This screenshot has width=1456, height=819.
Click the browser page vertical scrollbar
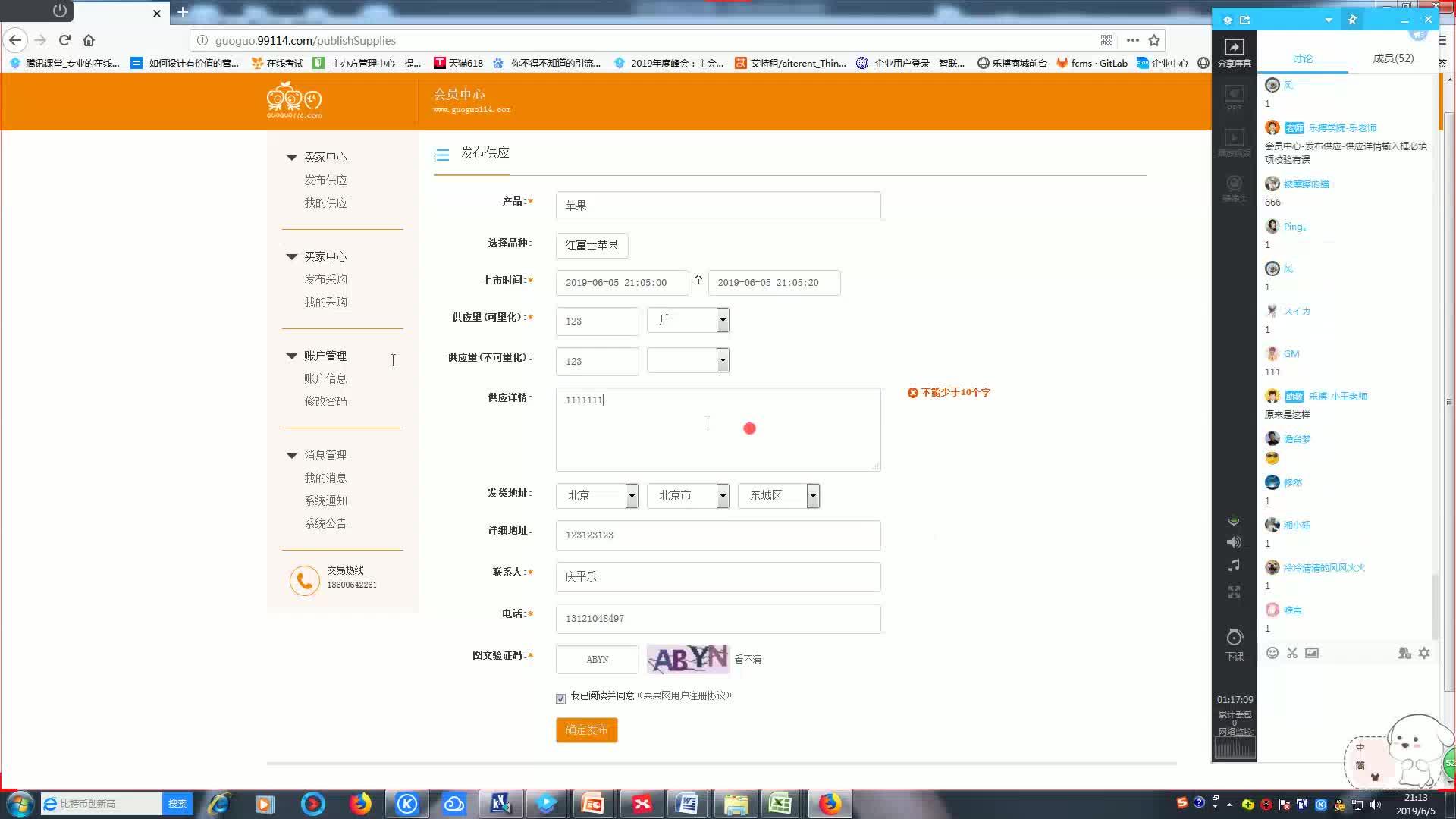[x=1449, y=402]
